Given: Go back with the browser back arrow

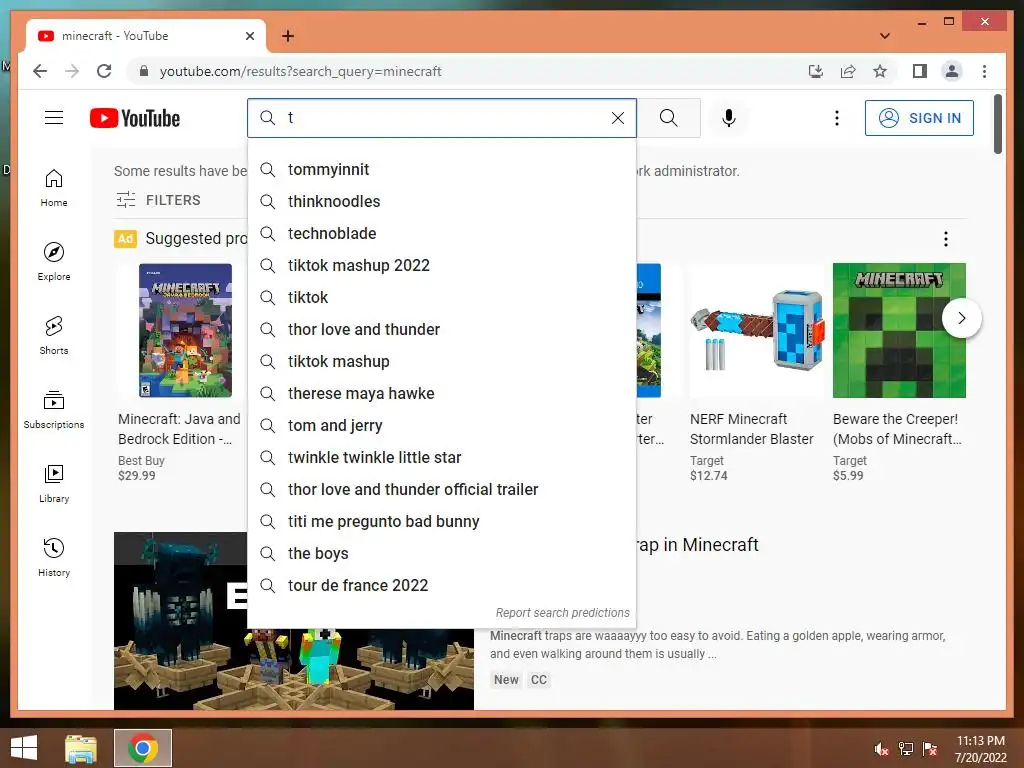Looking at the screenshot, I should (40, 71).
